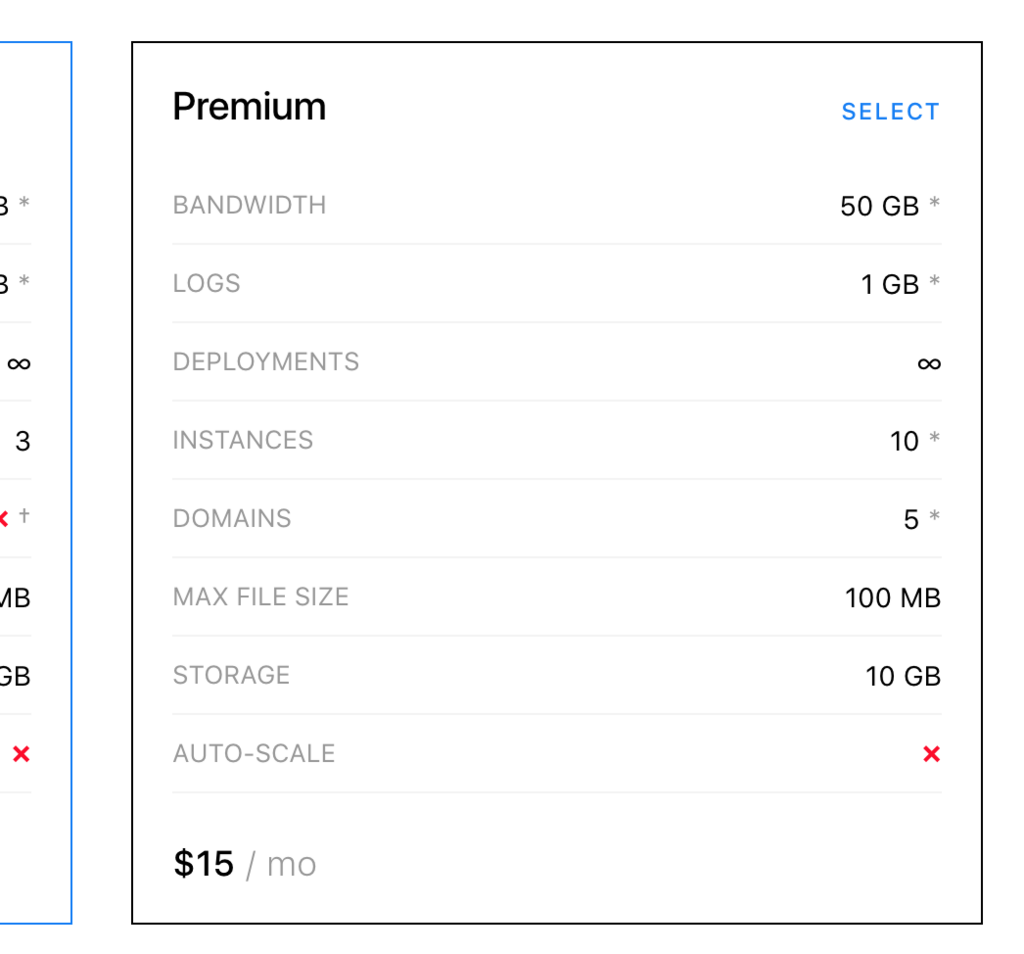Click the 10 GB storage value
This screenshot has height=954, width=1024.
(x=903, y=676)
